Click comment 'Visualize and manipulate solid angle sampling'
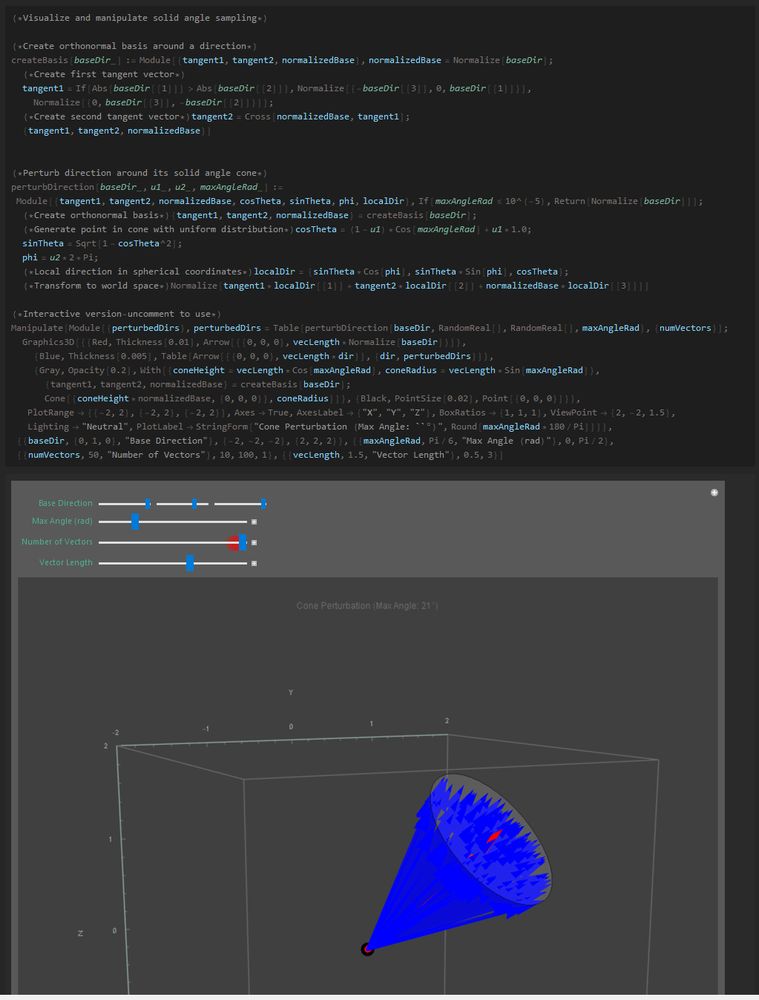This screenshot has height=1000, width=759. 139,18
